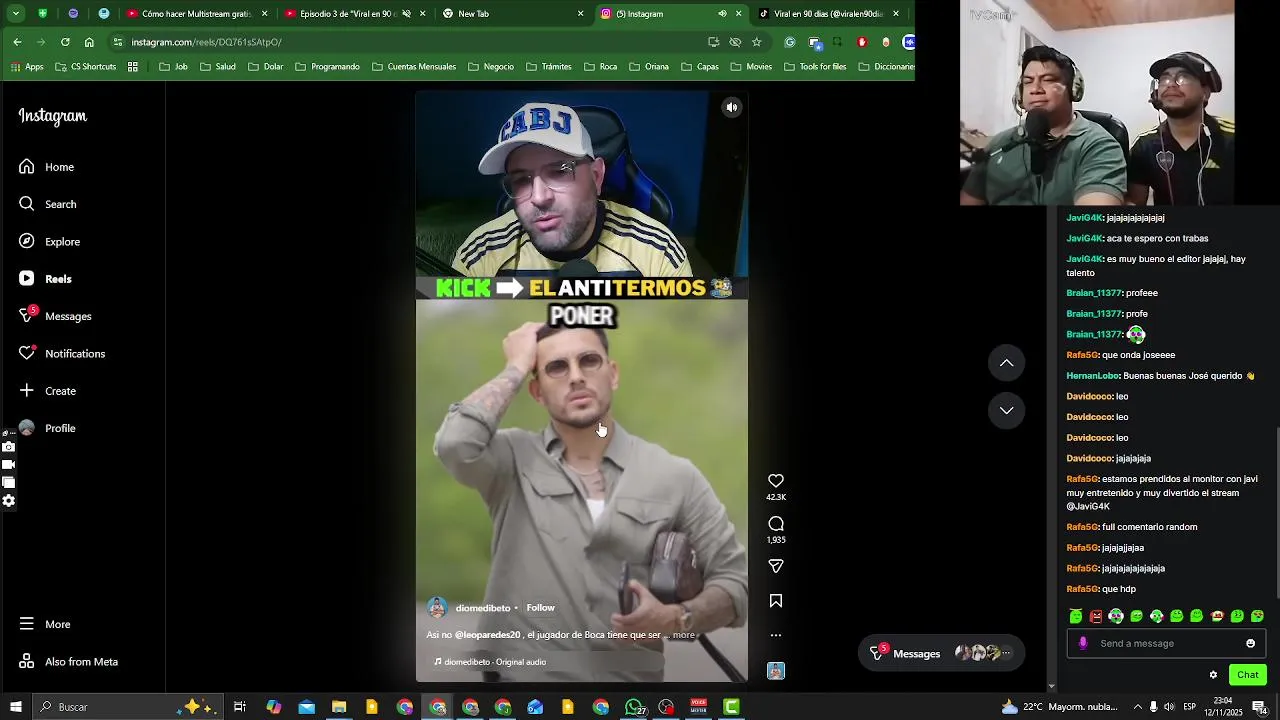This screenshot has height=720, width=1280.
Task: Go back with the browser back arrow
Action: 17,42
